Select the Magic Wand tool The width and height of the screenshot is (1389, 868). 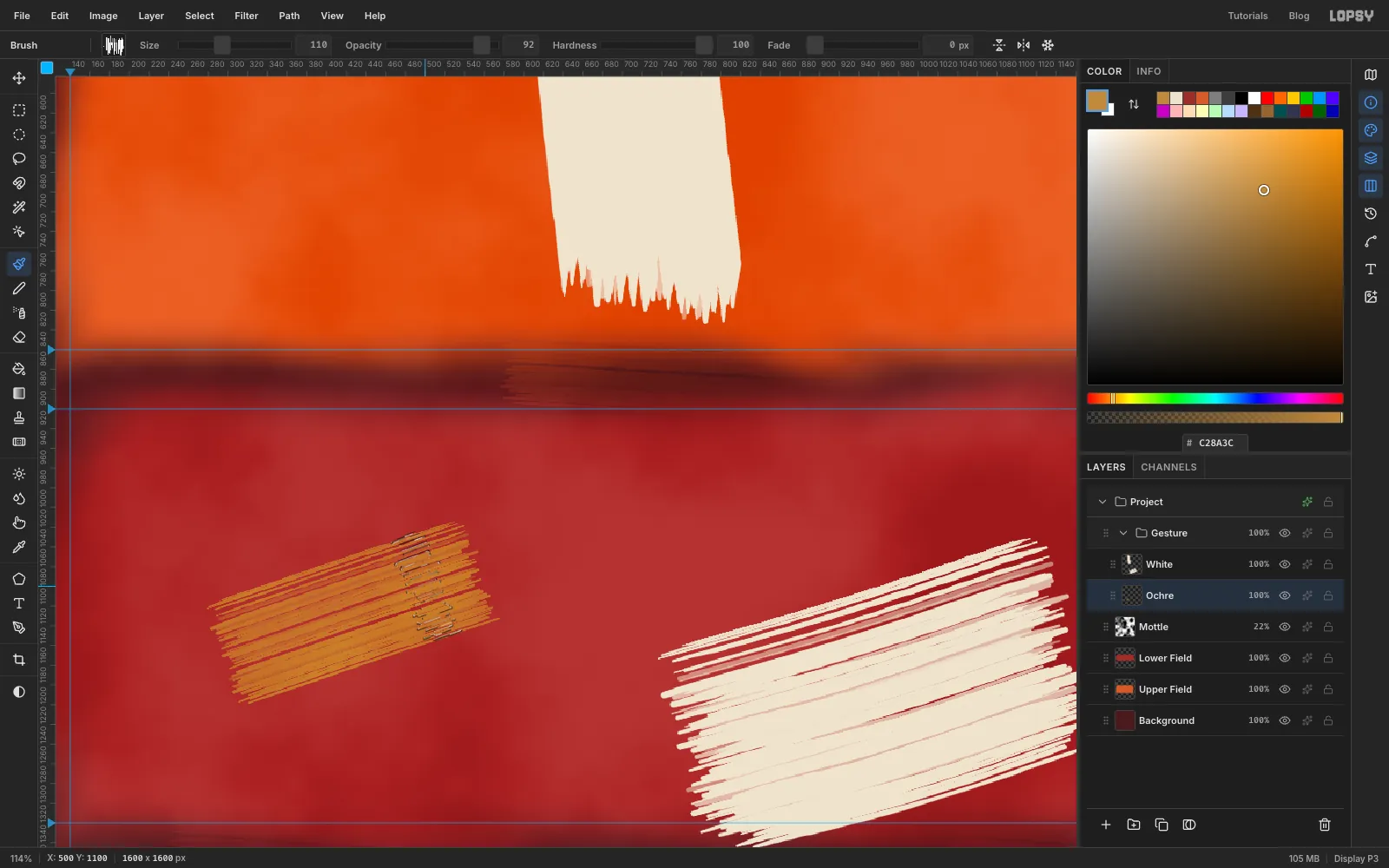tap(19, 207)
